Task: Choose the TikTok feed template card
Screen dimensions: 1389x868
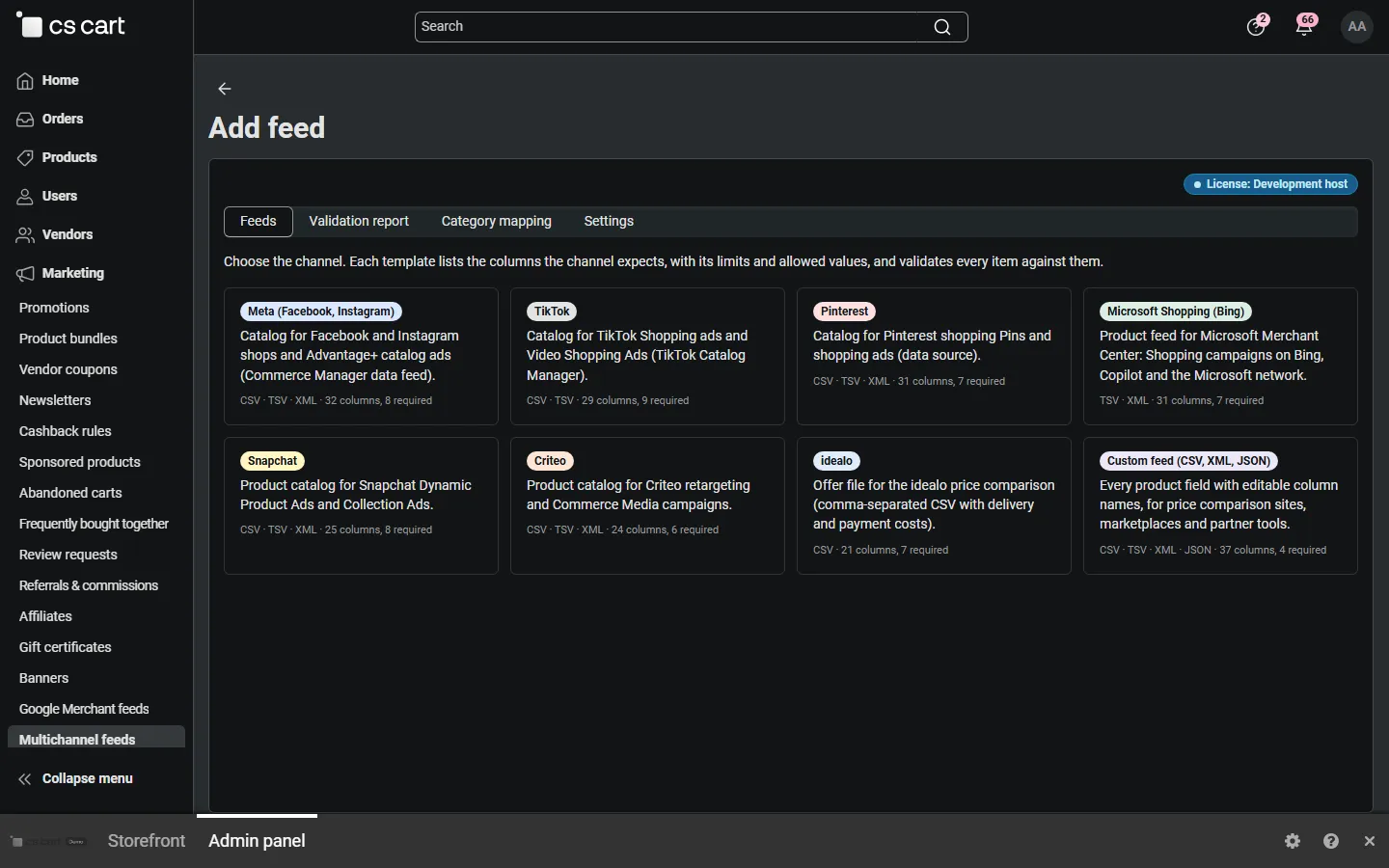Action: [648, 357]
